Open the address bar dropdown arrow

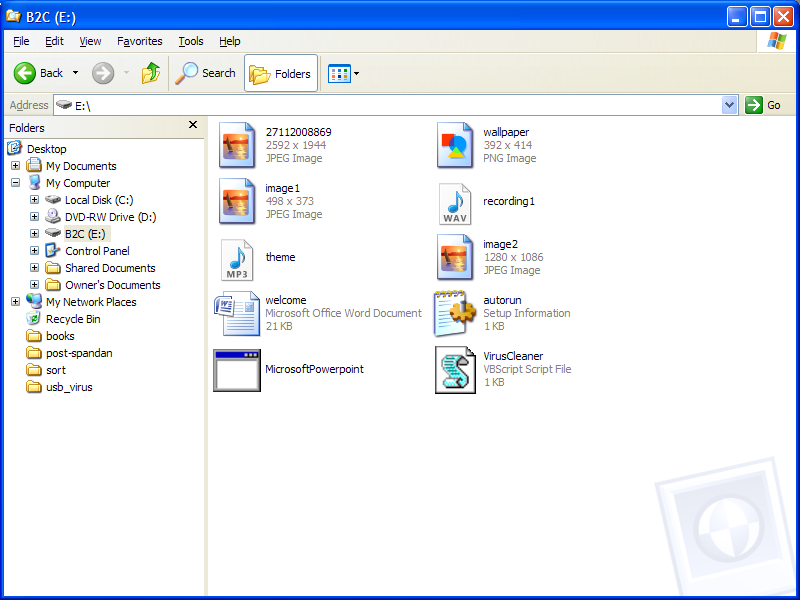729,105
